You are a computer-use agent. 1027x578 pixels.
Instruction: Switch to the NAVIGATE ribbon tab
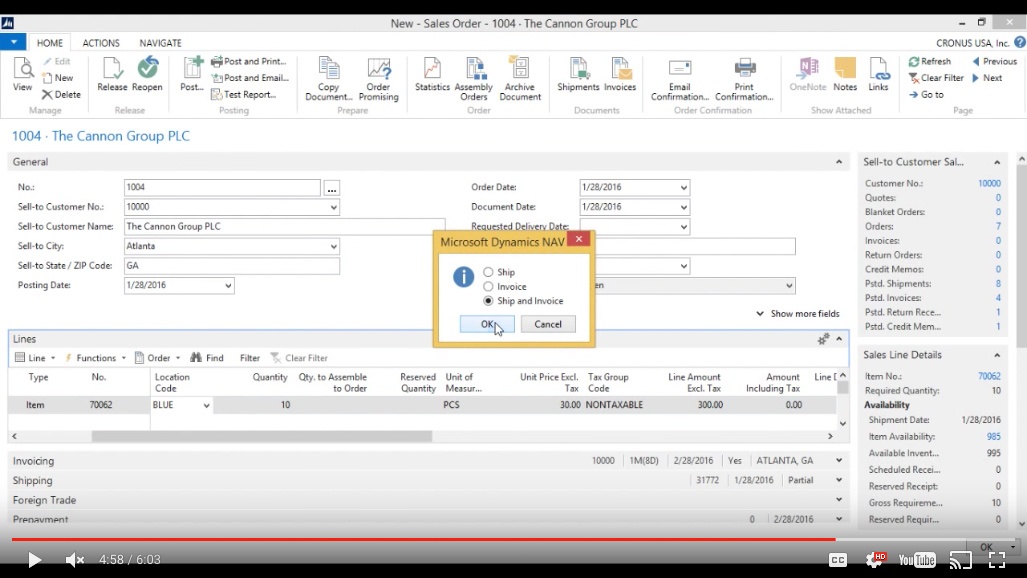pyautogui.click(x=160, y=43)
